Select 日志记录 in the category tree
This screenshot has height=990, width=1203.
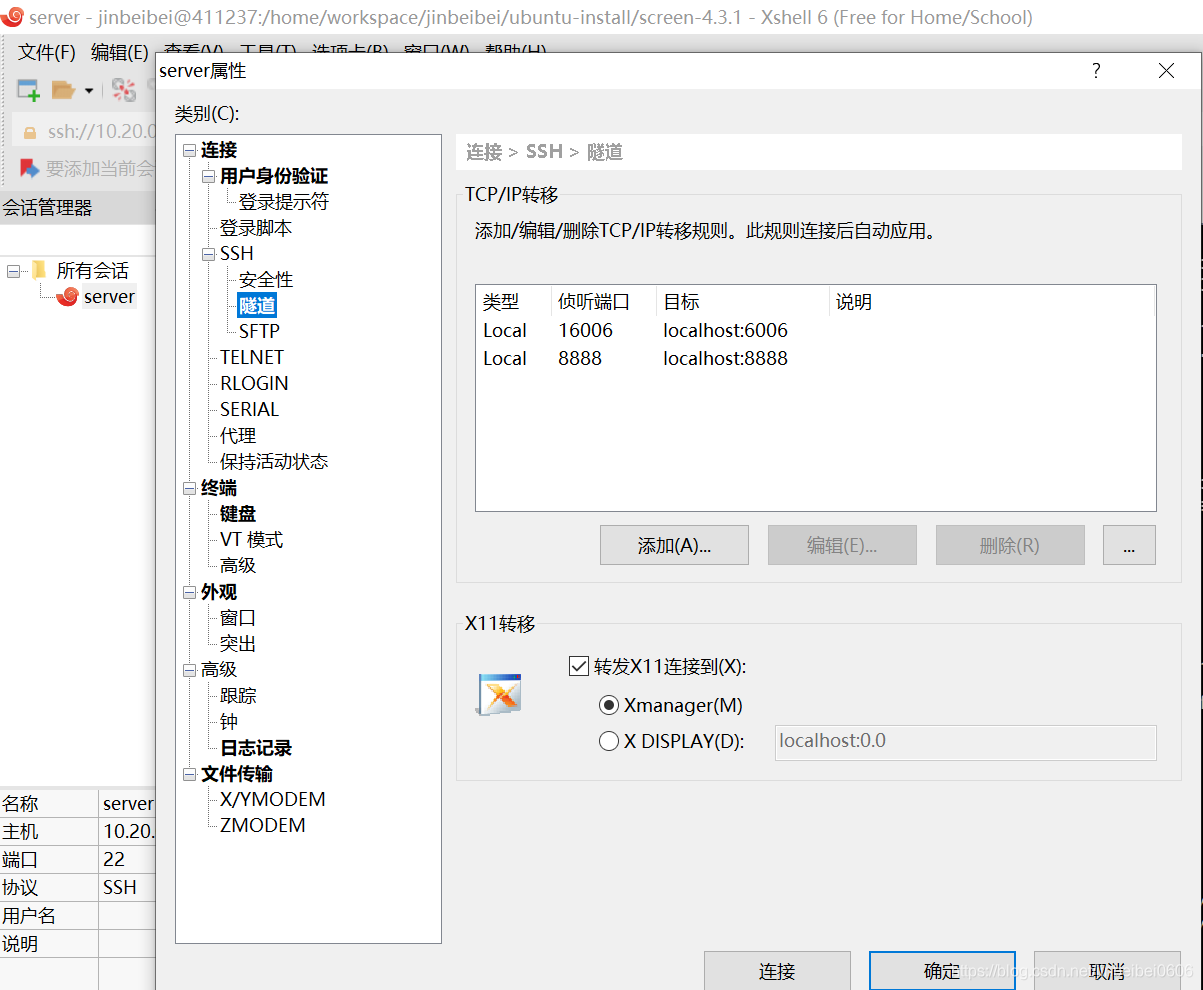(256, 748)
